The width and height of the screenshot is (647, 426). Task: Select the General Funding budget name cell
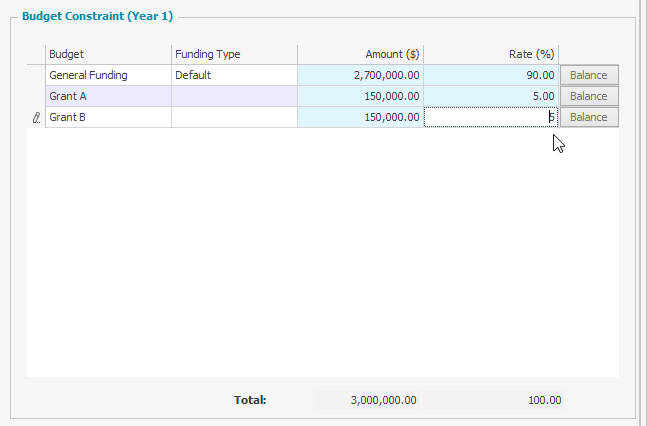(x=109, y=75)
